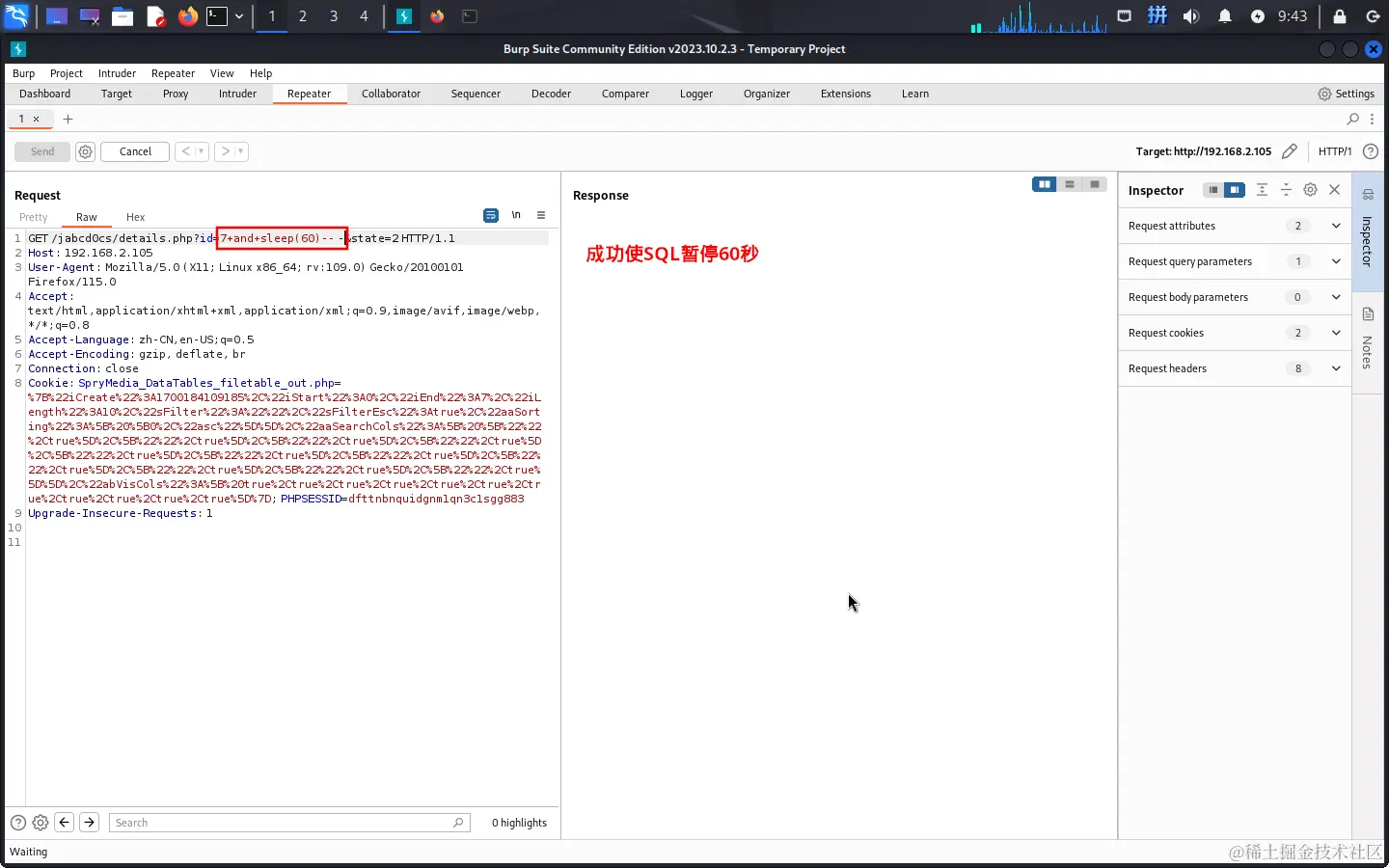Select the Pretty request view tab
The image size is (1389, 868).
coord(34,217)
